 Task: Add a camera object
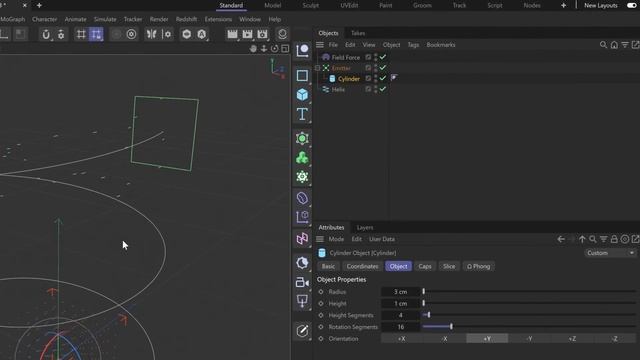click(302, 282)
